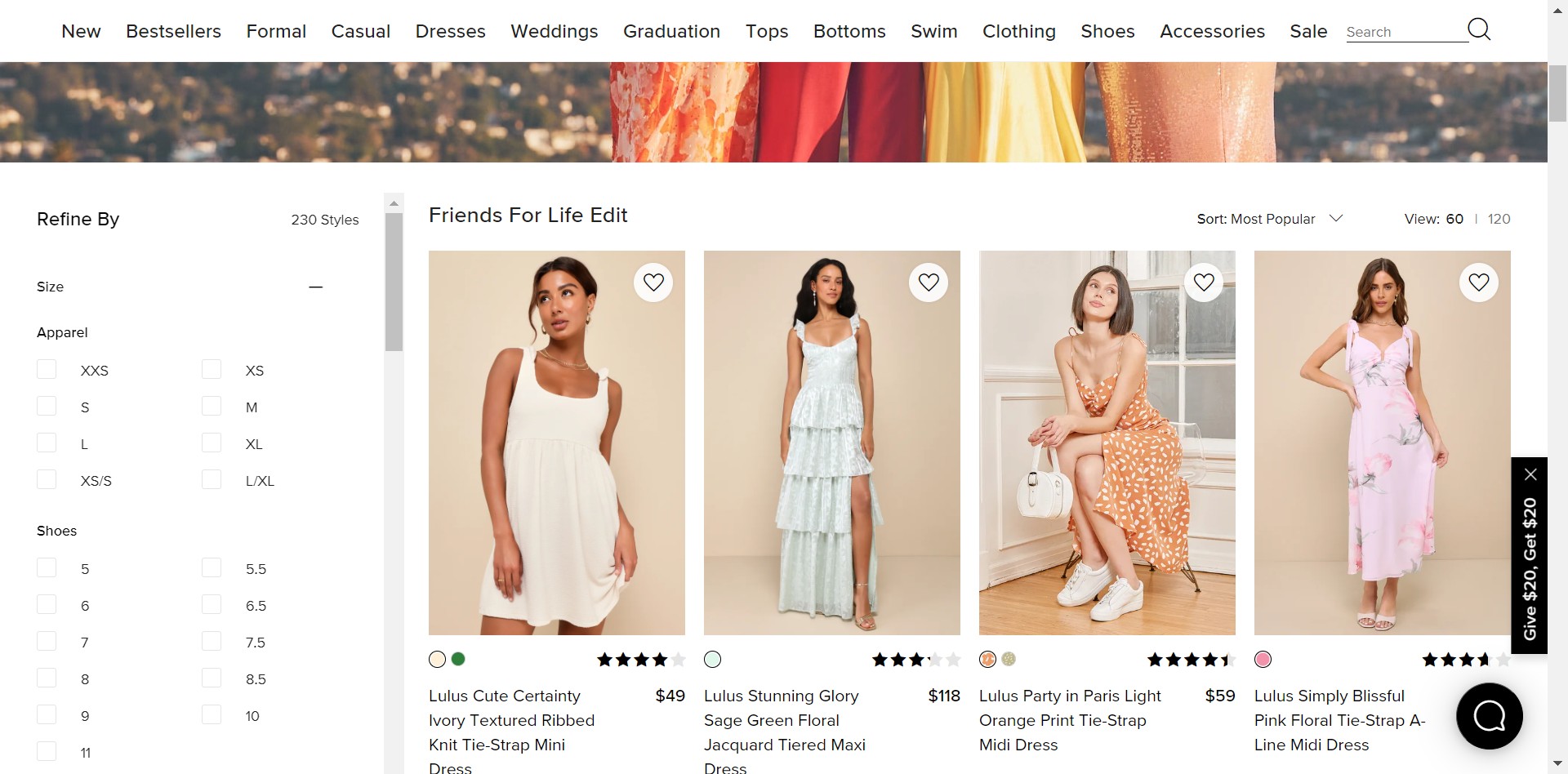Screen dimensions: 1568x774
Task: Open the live chat bubble
Action: click(x=1489, y=716)
